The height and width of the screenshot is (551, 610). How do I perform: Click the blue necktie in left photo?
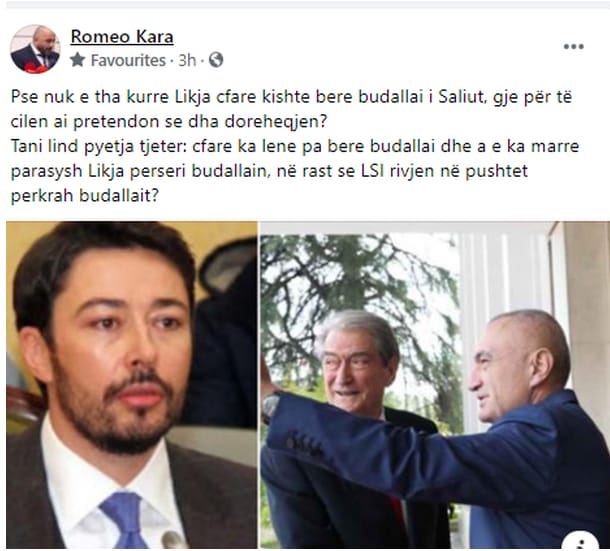[x=125, y=520]
